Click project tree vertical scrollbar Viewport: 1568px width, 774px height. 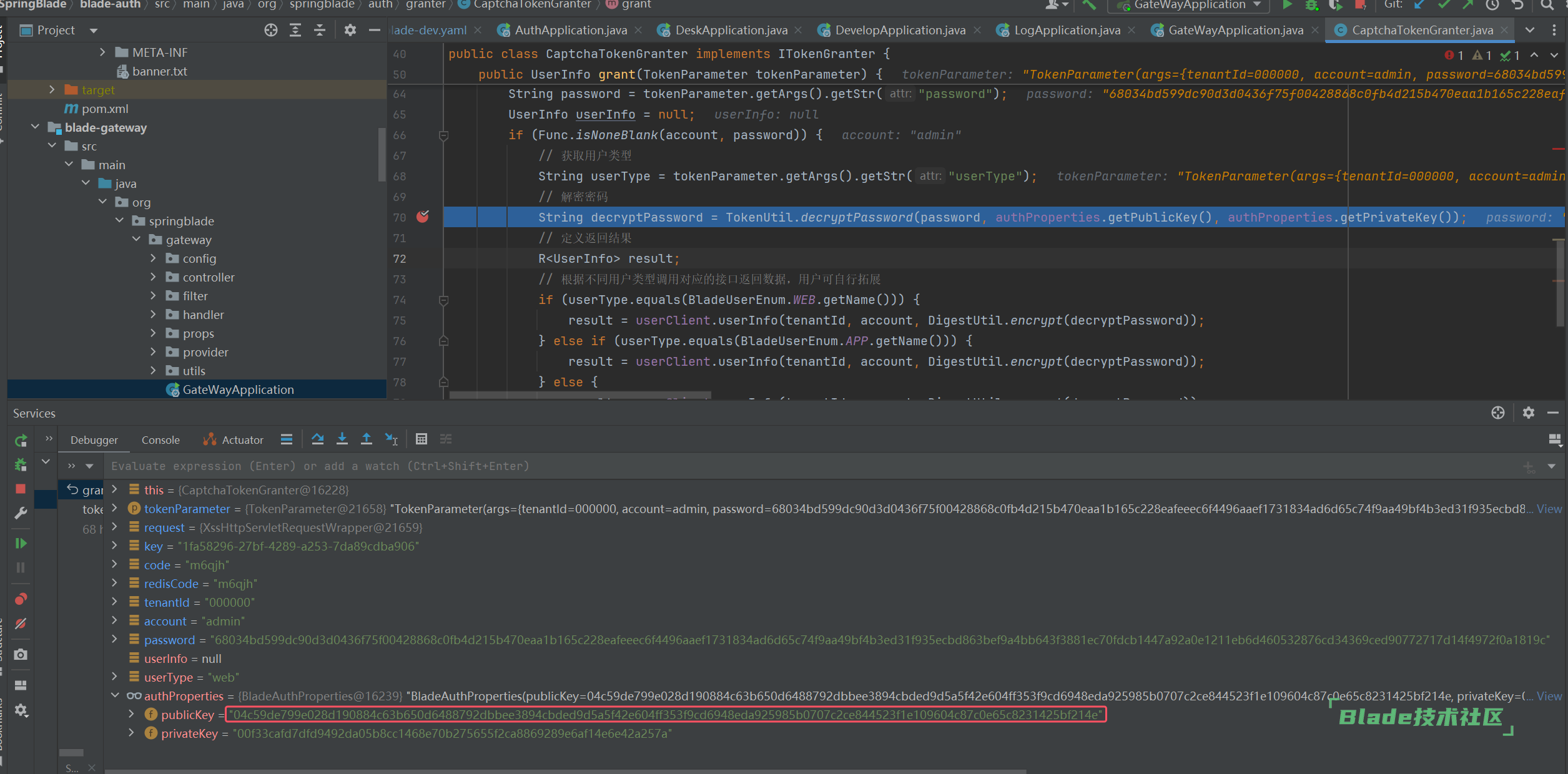382,154
